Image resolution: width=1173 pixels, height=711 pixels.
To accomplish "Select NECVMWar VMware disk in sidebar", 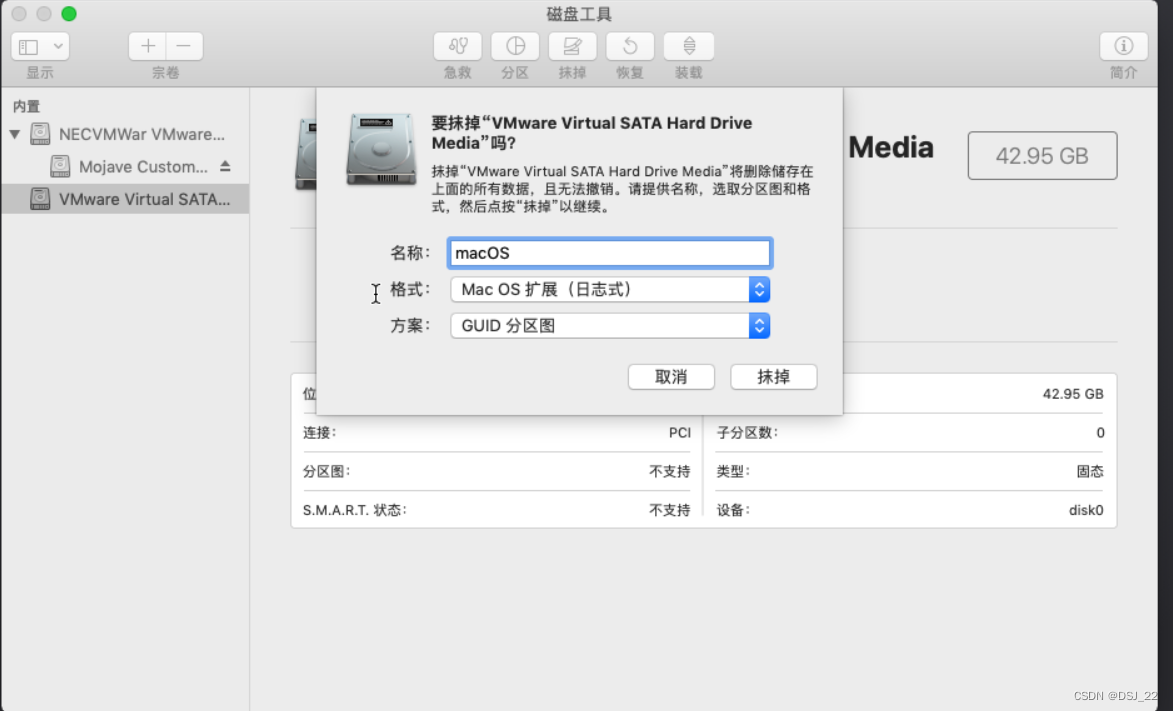I will point(126,135).
